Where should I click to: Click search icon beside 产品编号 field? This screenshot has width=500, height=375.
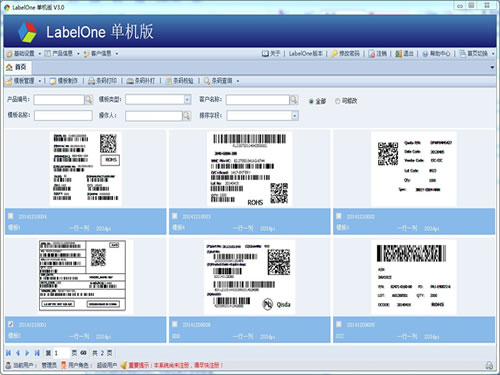click(x=88, y=100)
